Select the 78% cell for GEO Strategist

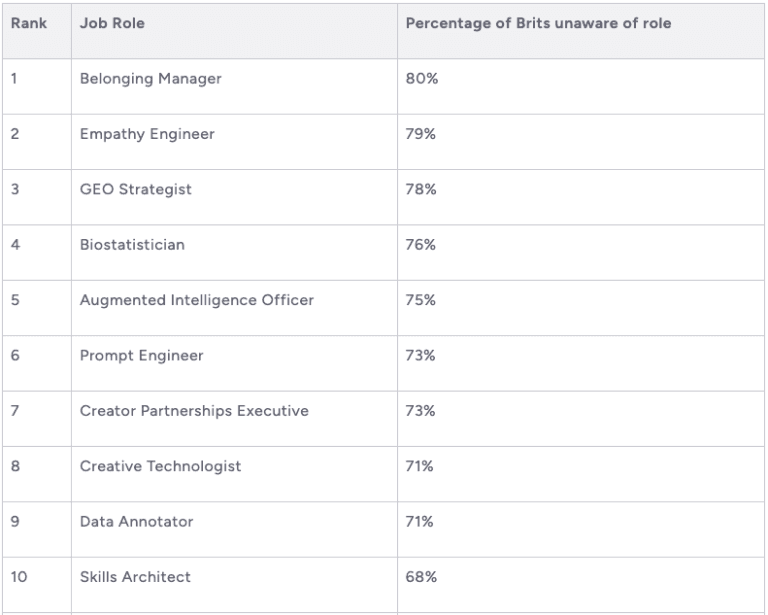coord(421,189)
